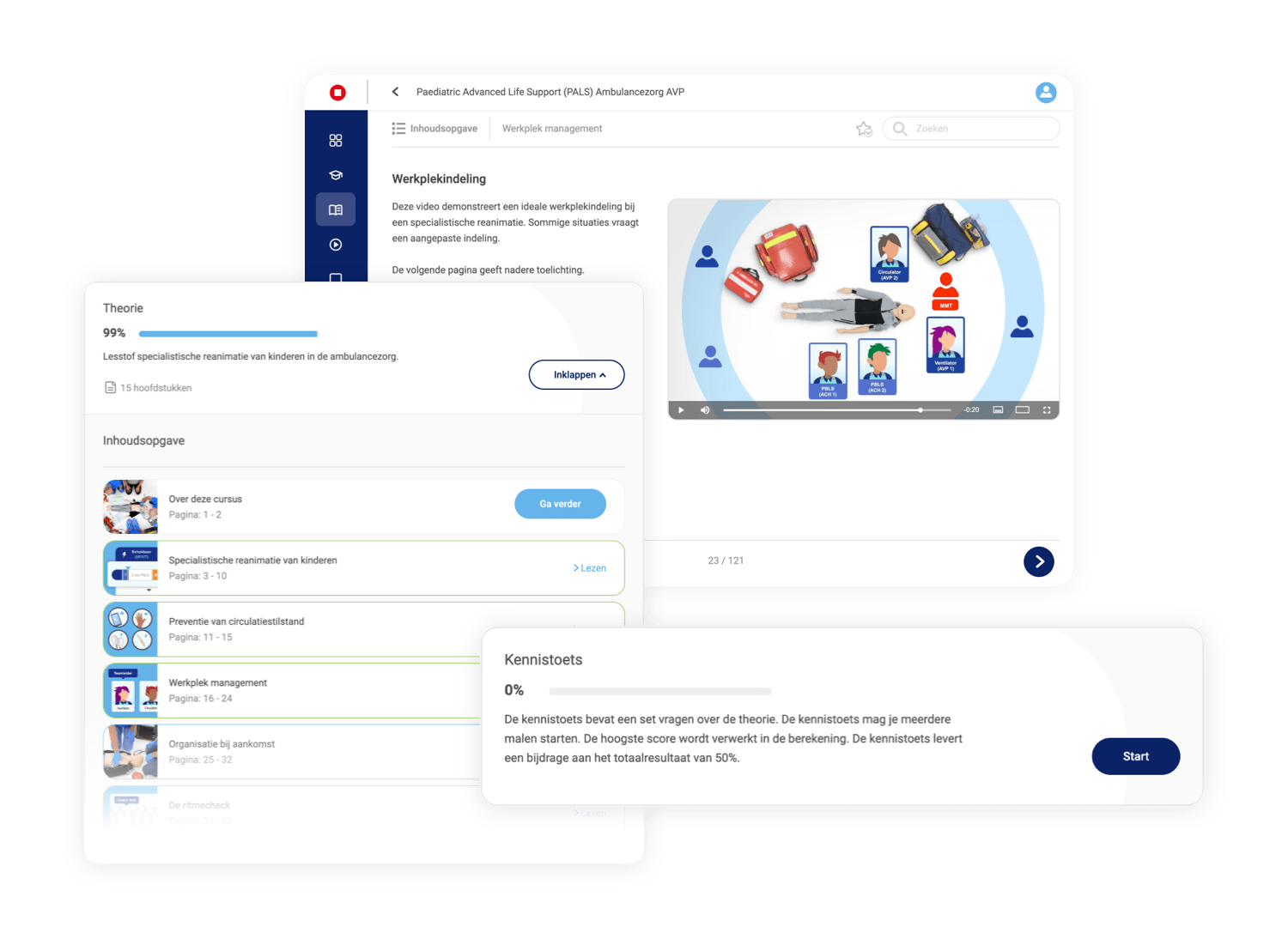Click the red logo icon at top left
Screen dimensions: 1288x927
pos(337,93)
